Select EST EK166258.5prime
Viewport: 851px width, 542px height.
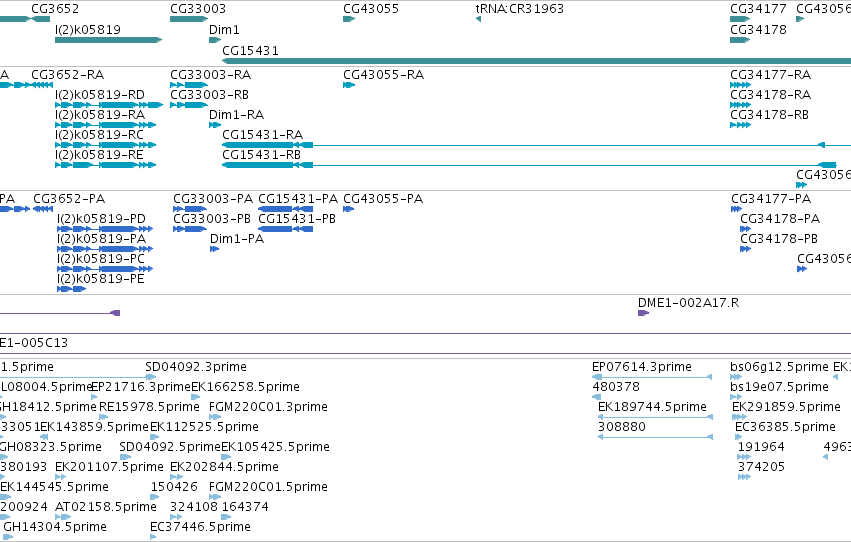tap(196, 397)
